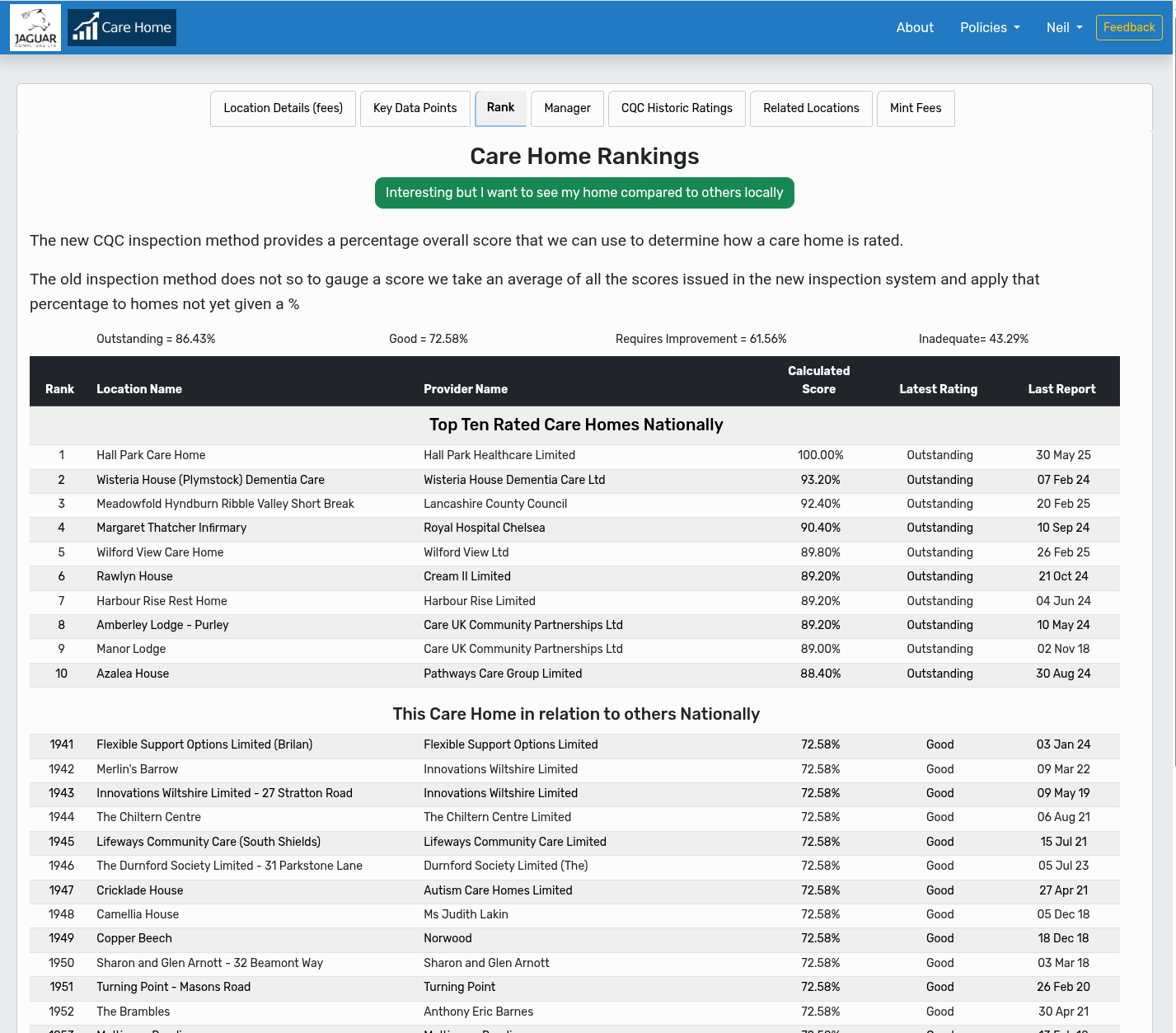This screenshot has height=1033, width=1176.
Task: Select the Rank tab
Action: (500, 108)
